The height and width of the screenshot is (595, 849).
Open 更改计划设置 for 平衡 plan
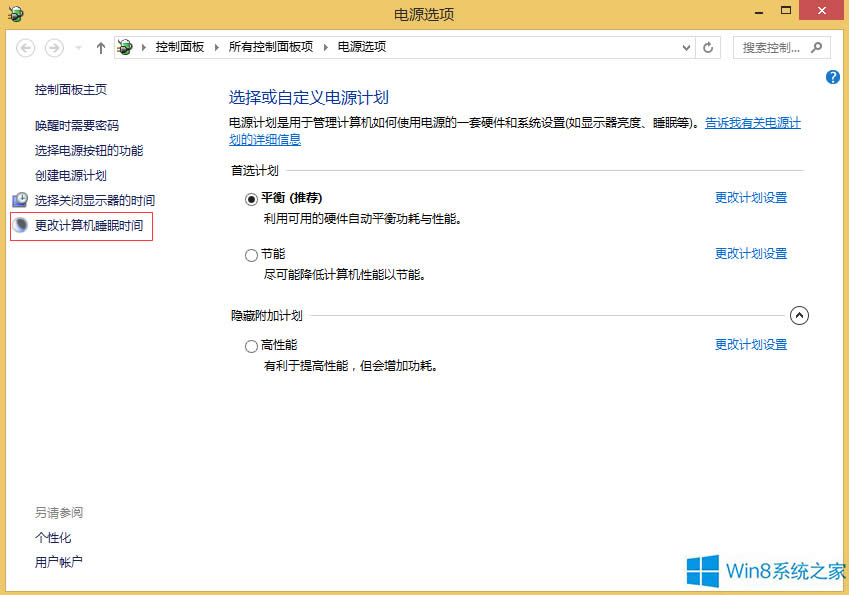751,198
